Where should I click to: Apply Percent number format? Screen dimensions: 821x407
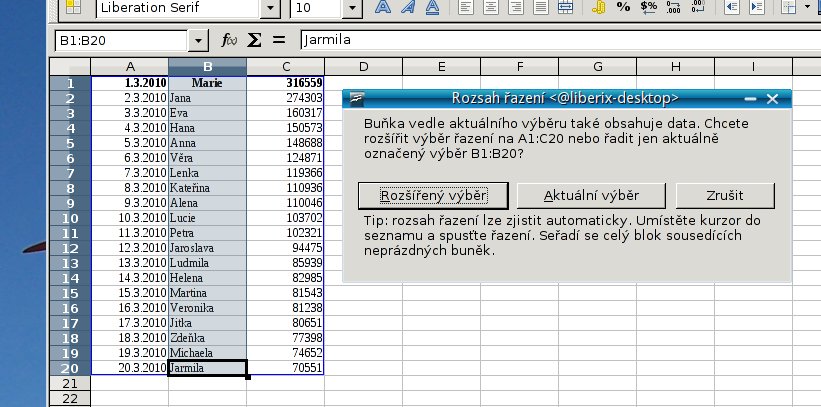coord(623,7)
